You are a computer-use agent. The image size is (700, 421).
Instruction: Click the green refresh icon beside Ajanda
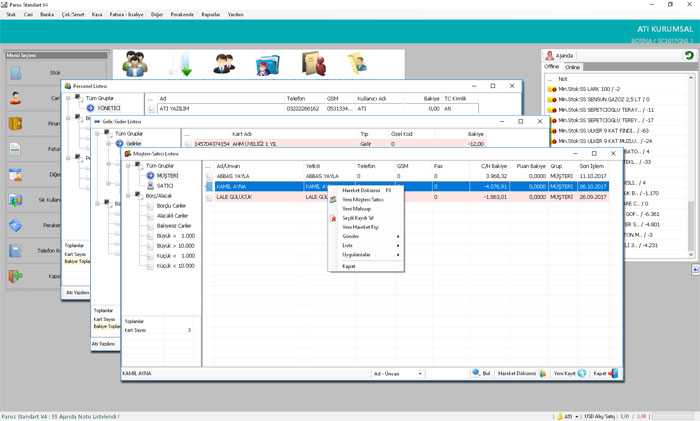point(688,56)
